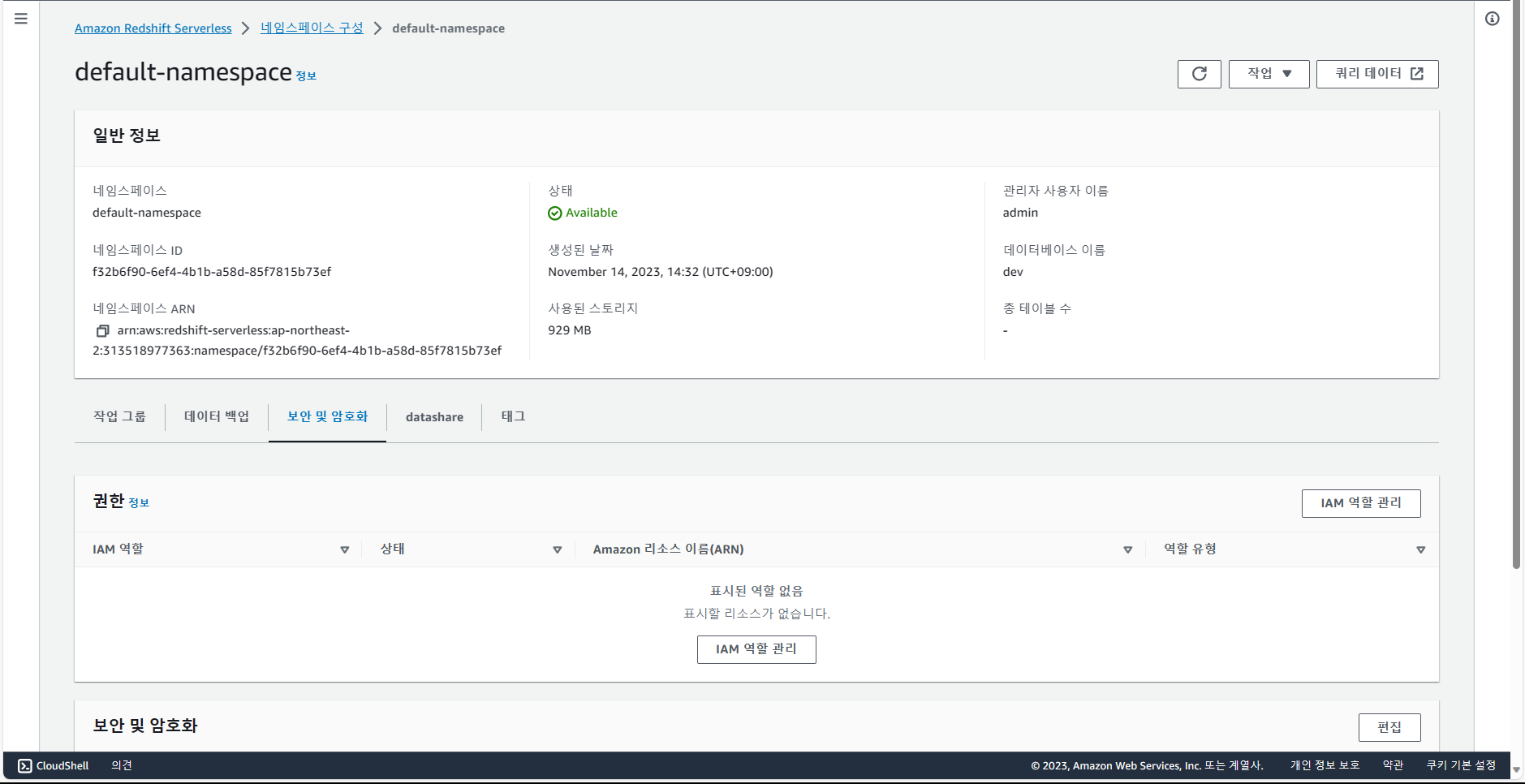Expand the 작업 dropdown menu
Image resolution: width=1525 pixels, height=784 pixels.
point(1269,74)
